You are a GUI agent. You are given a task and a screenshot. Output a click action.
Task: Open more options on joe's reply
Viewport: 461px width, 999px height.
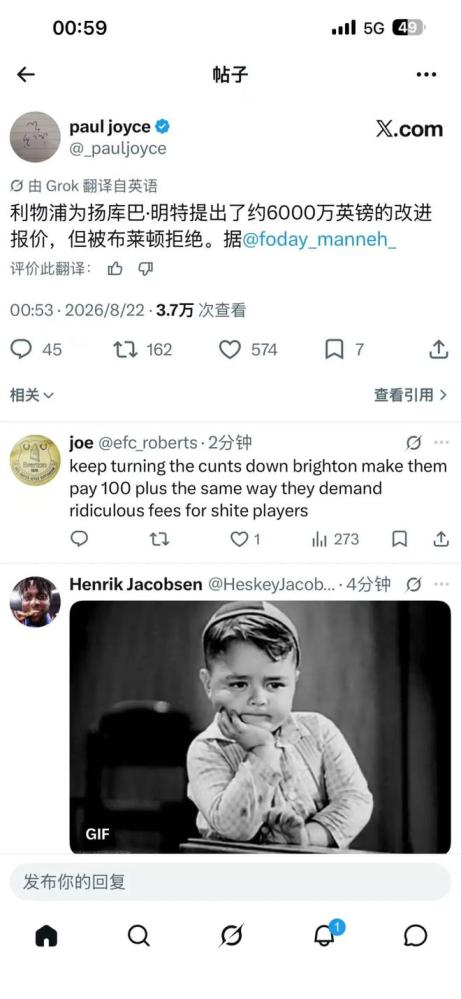coord(441,442)
